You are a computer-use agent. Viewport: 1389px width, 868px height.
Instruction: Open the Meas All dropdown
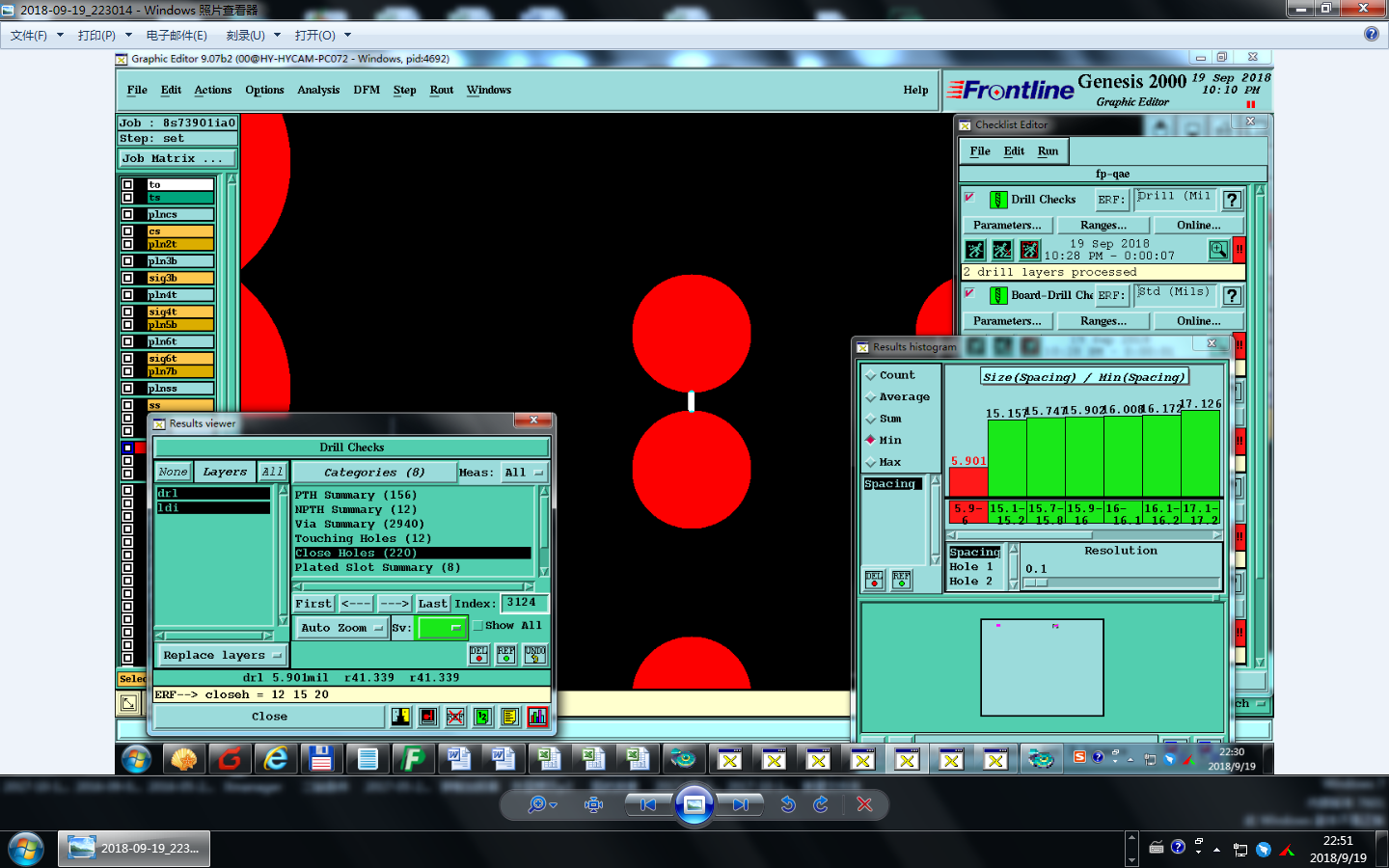[x=525, y=473]
